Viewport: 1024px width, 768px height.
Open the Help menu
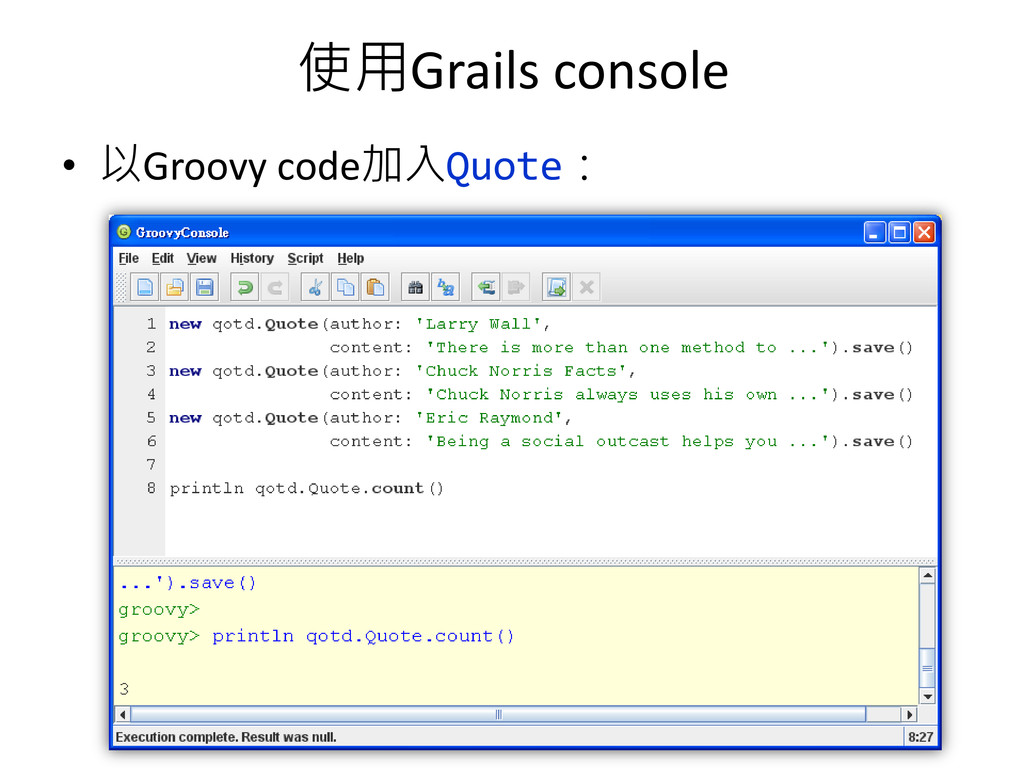coord(351,259)
